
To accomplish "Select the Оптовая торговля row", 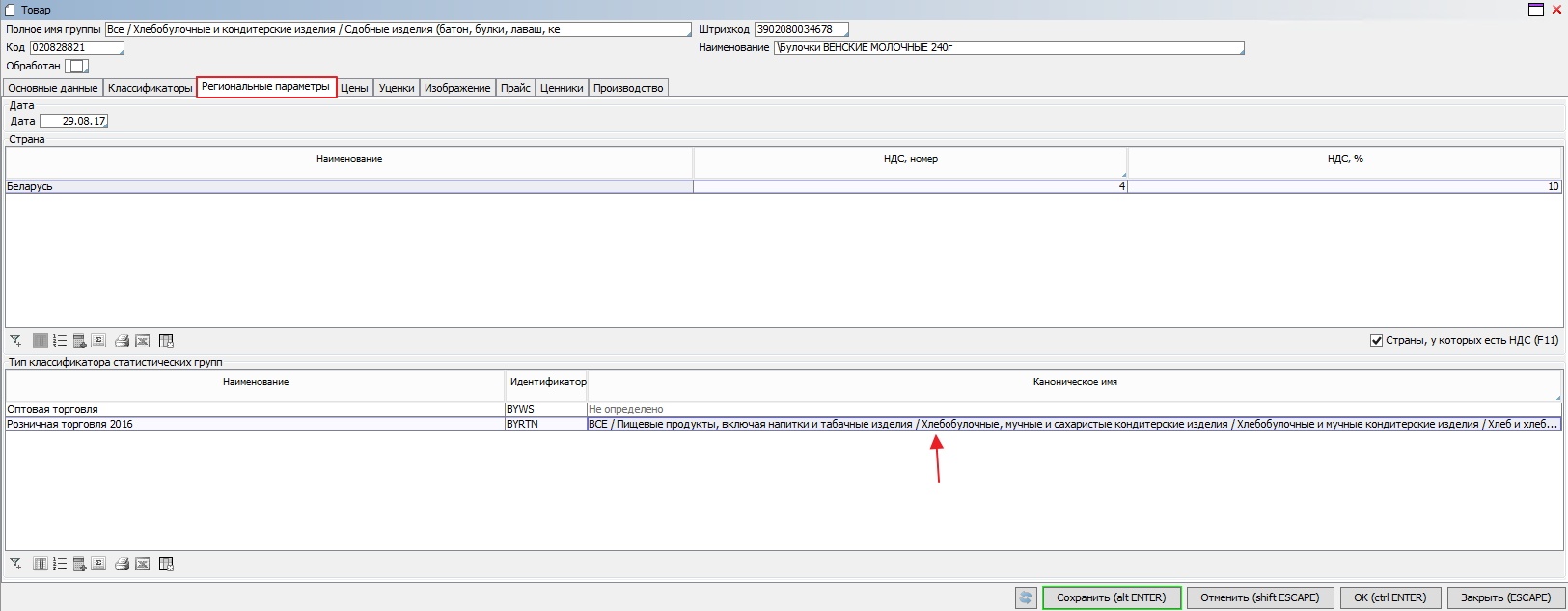I will (255, 409).
